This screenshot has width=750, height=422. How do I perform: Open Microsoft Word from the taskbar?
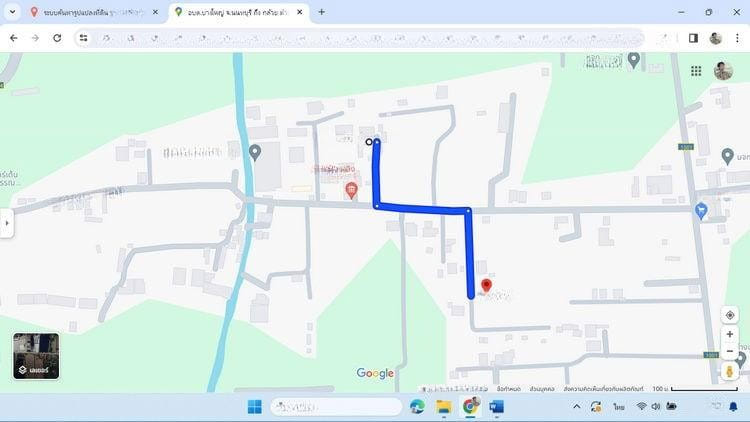point(496,406)
